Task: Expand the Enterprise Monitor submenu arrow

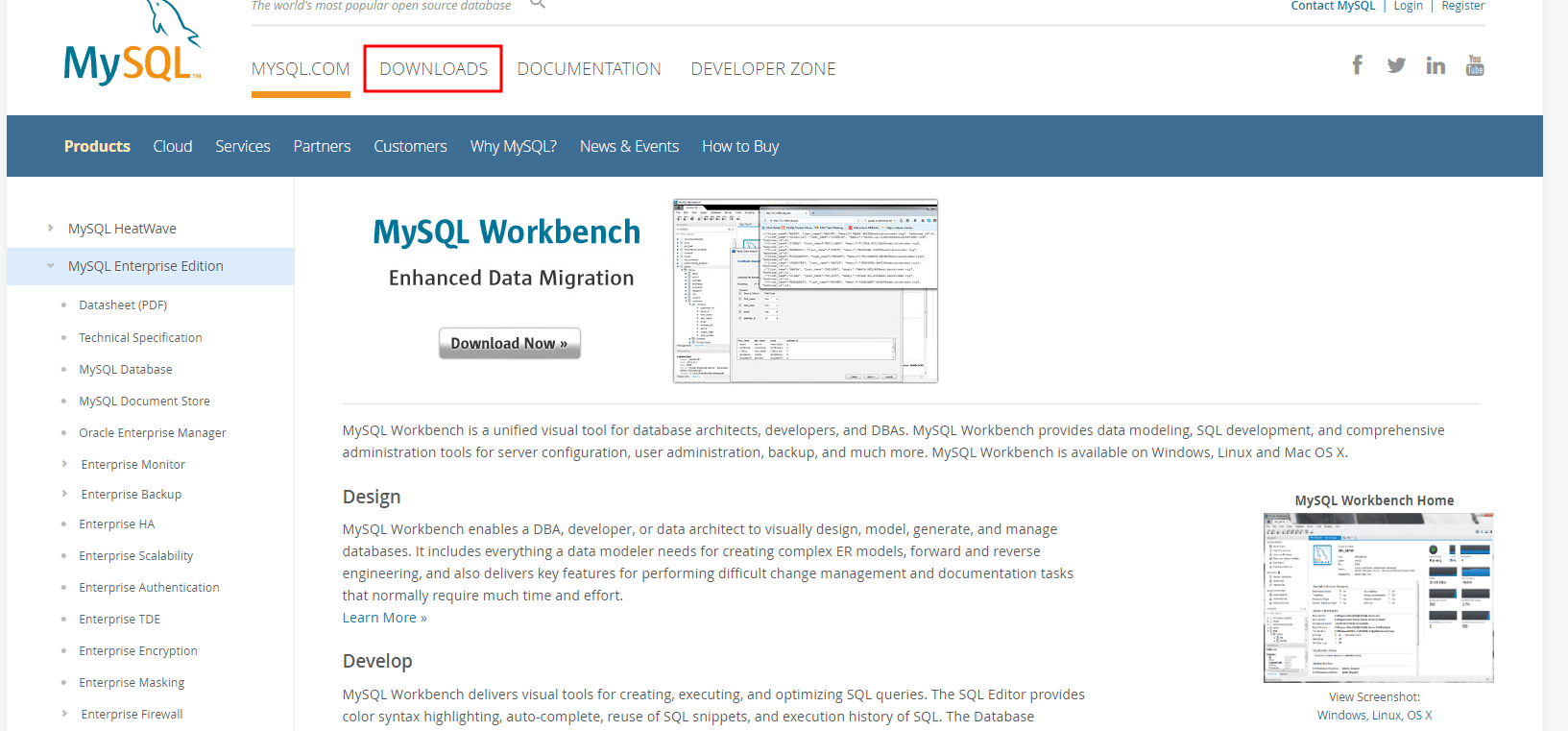Action: click(64, 464)
